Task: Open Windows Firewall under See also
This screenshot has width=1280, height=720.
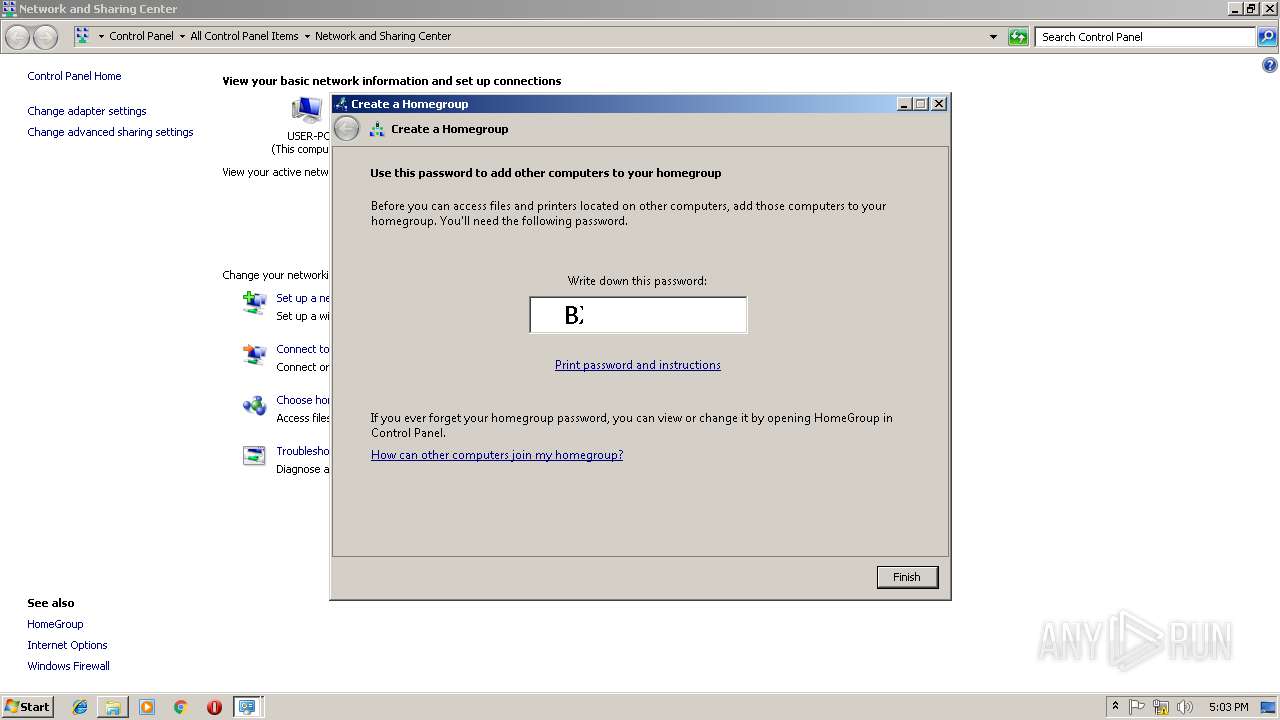Action: point(68,666)
